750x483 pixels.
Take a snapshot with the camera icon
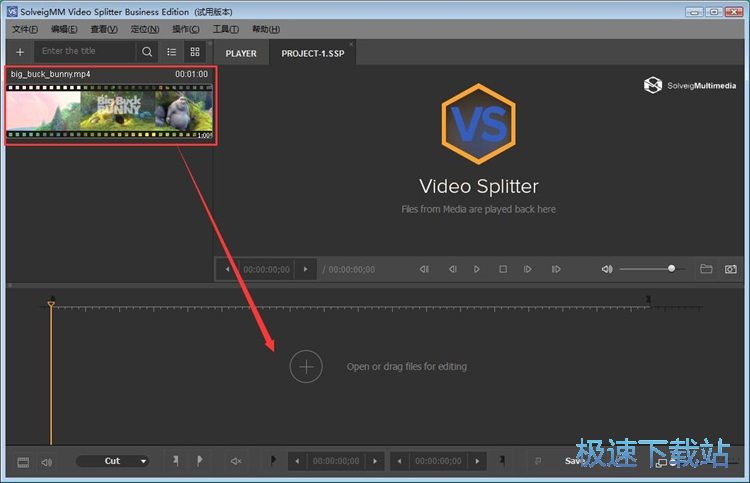(x=731, y=269)
